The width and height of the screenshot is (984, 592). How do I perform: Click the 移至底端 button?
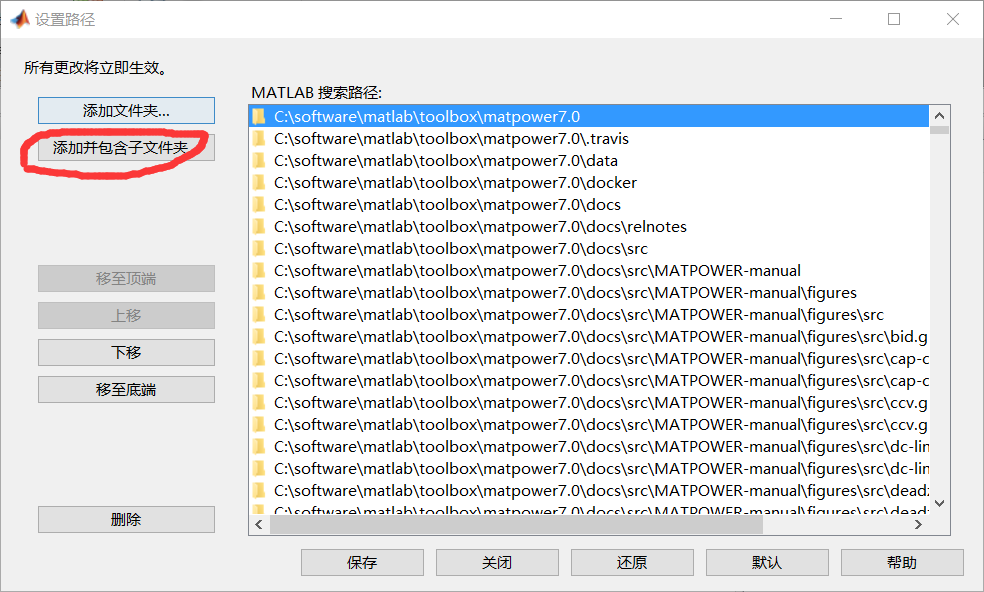tap(125, 389)
